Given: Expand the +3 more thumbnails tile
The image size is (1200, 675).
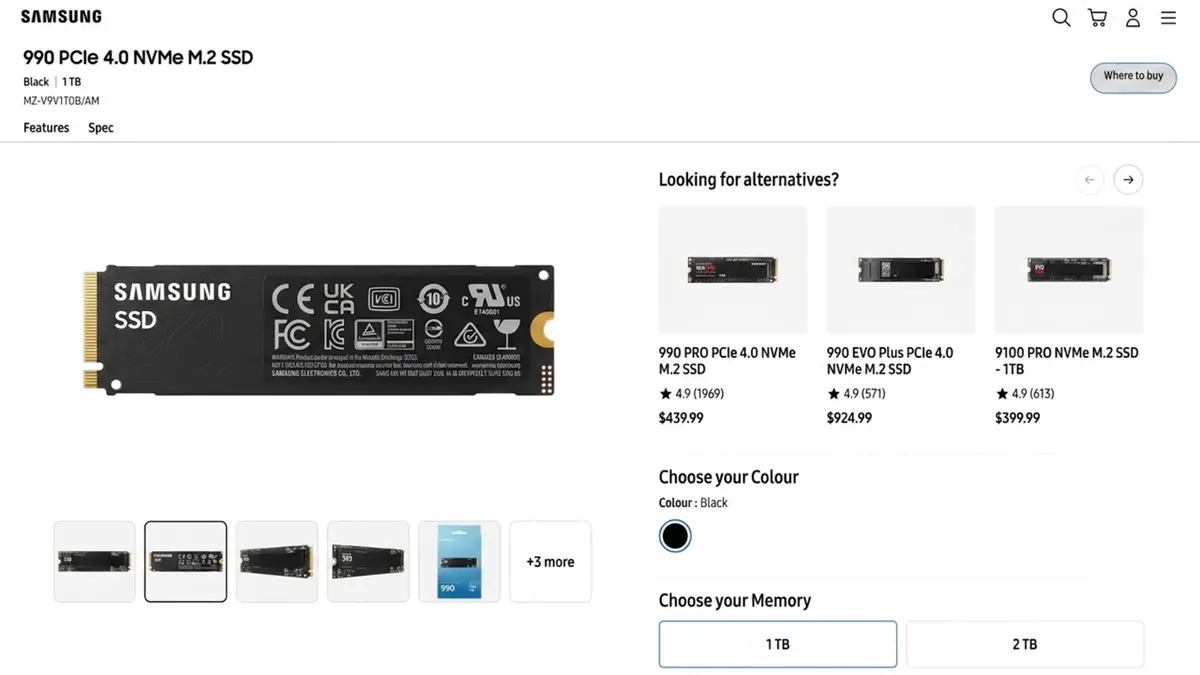Looking at the screenshot, I should 550,562.
